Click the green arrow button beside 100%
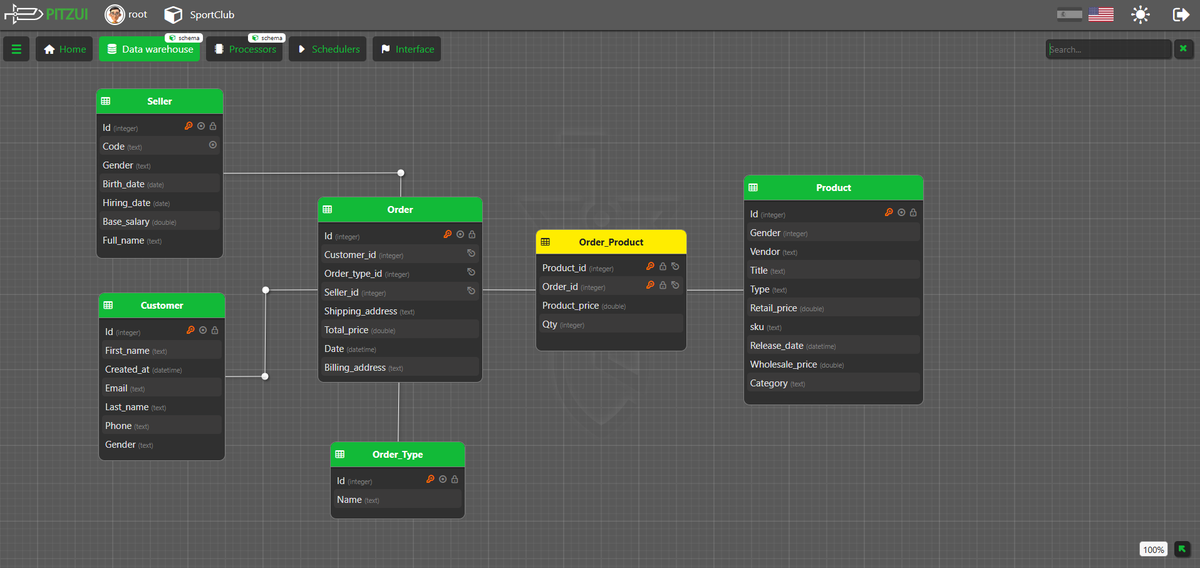 (x=1182, y=549)
